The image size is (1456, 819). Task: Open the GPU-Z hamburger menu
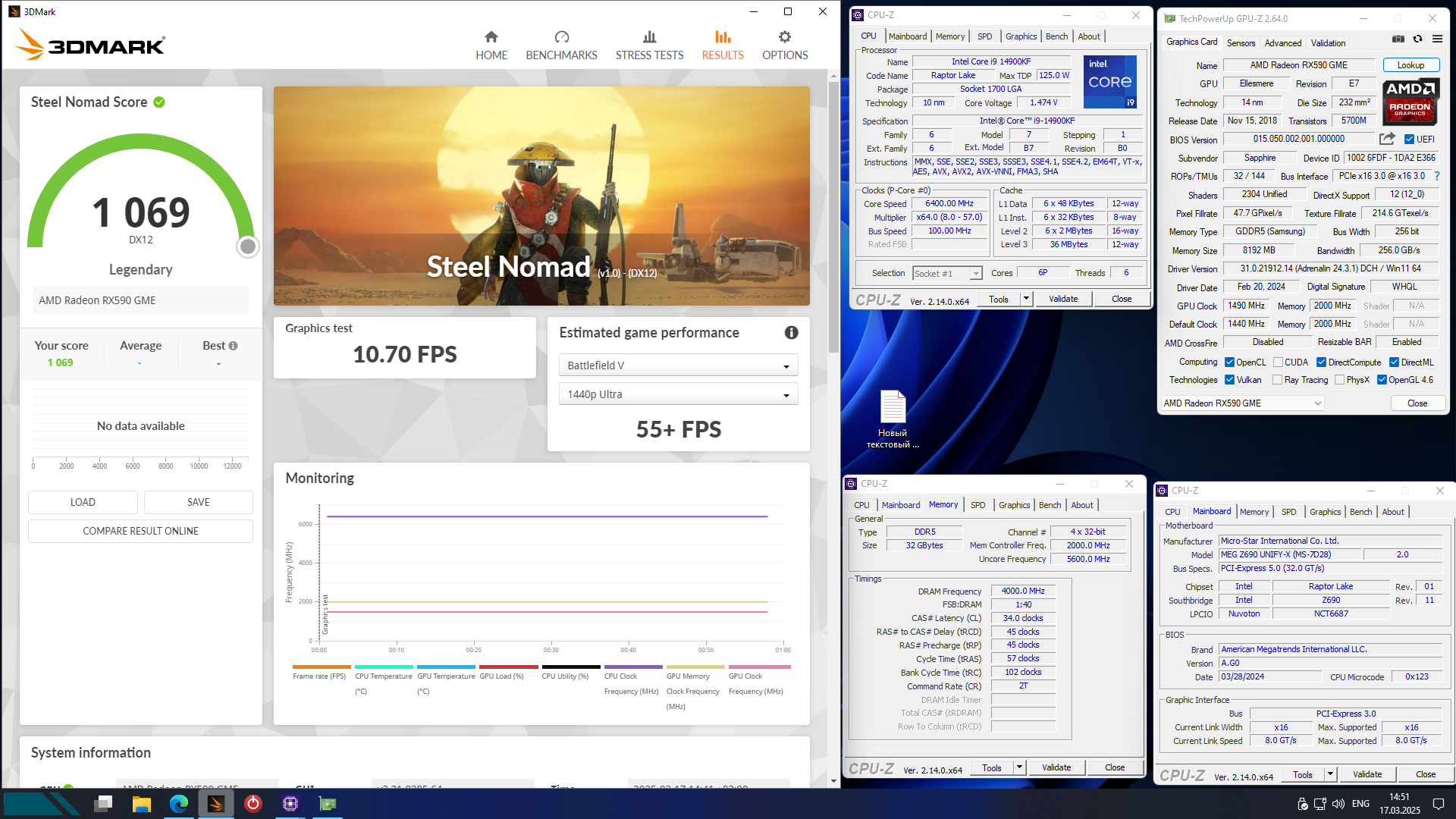click(1437, 39)
